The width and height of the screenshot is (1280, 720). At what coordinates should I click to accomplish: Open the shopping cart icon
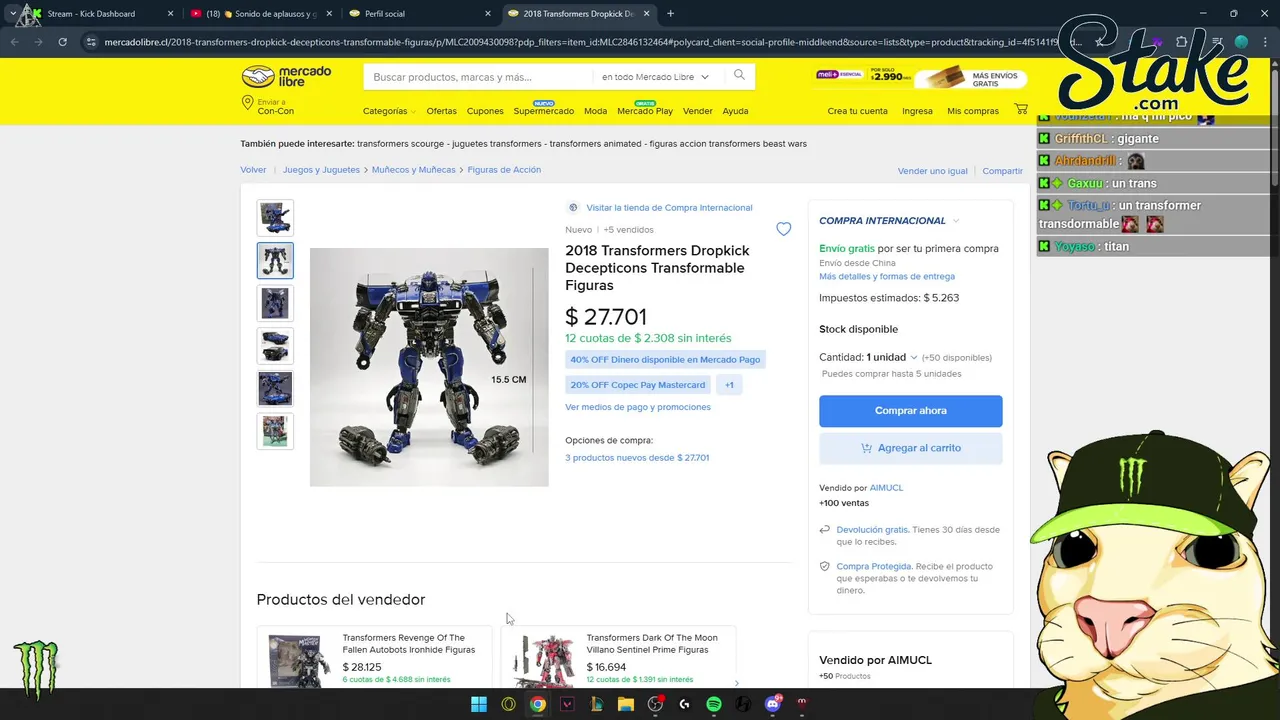[x=1021, y=109]
